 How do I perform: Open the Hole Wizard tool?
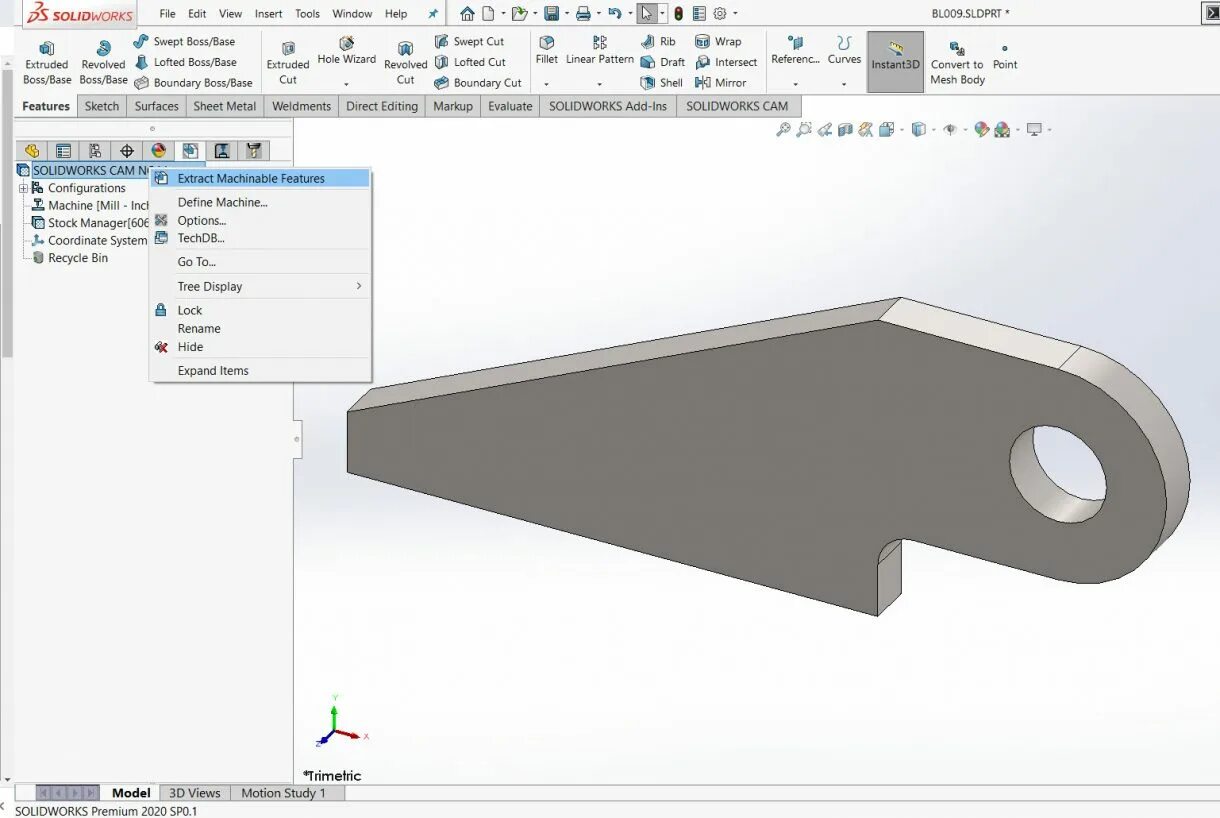[x=346, y=52]
